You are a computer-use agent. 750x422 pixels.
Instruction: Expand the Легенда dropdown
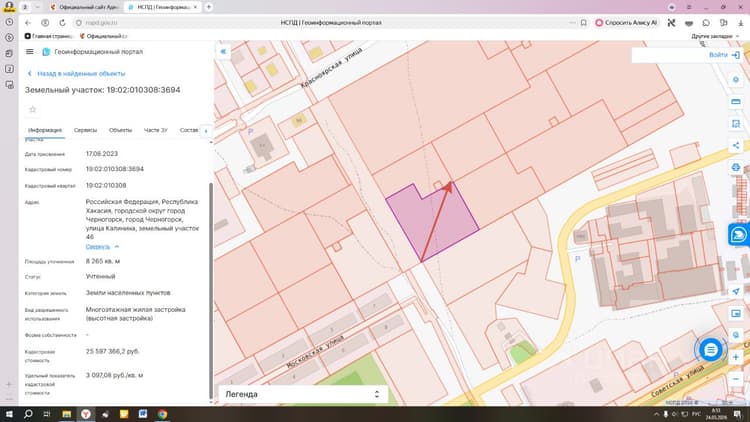click(x=303, y=394)
